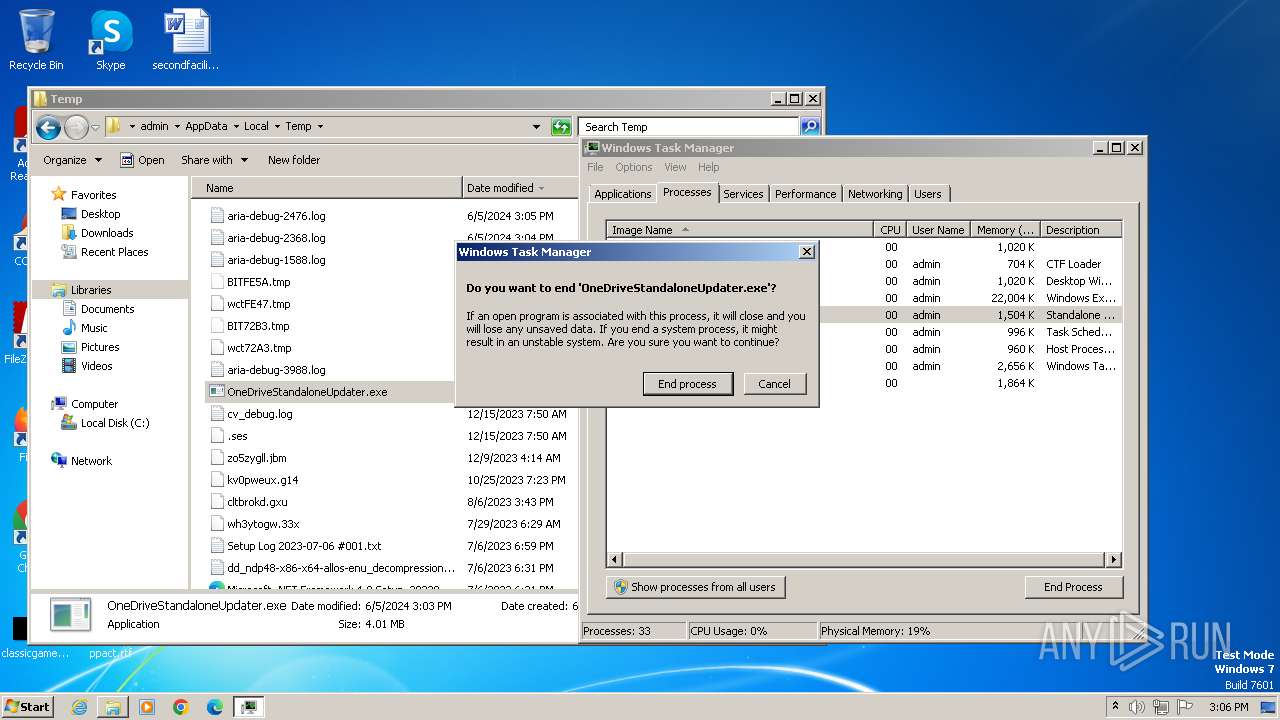The image size is (1280, 720).
Task: Expand the admin breadcrumb arrow
Action: [176, 127]
